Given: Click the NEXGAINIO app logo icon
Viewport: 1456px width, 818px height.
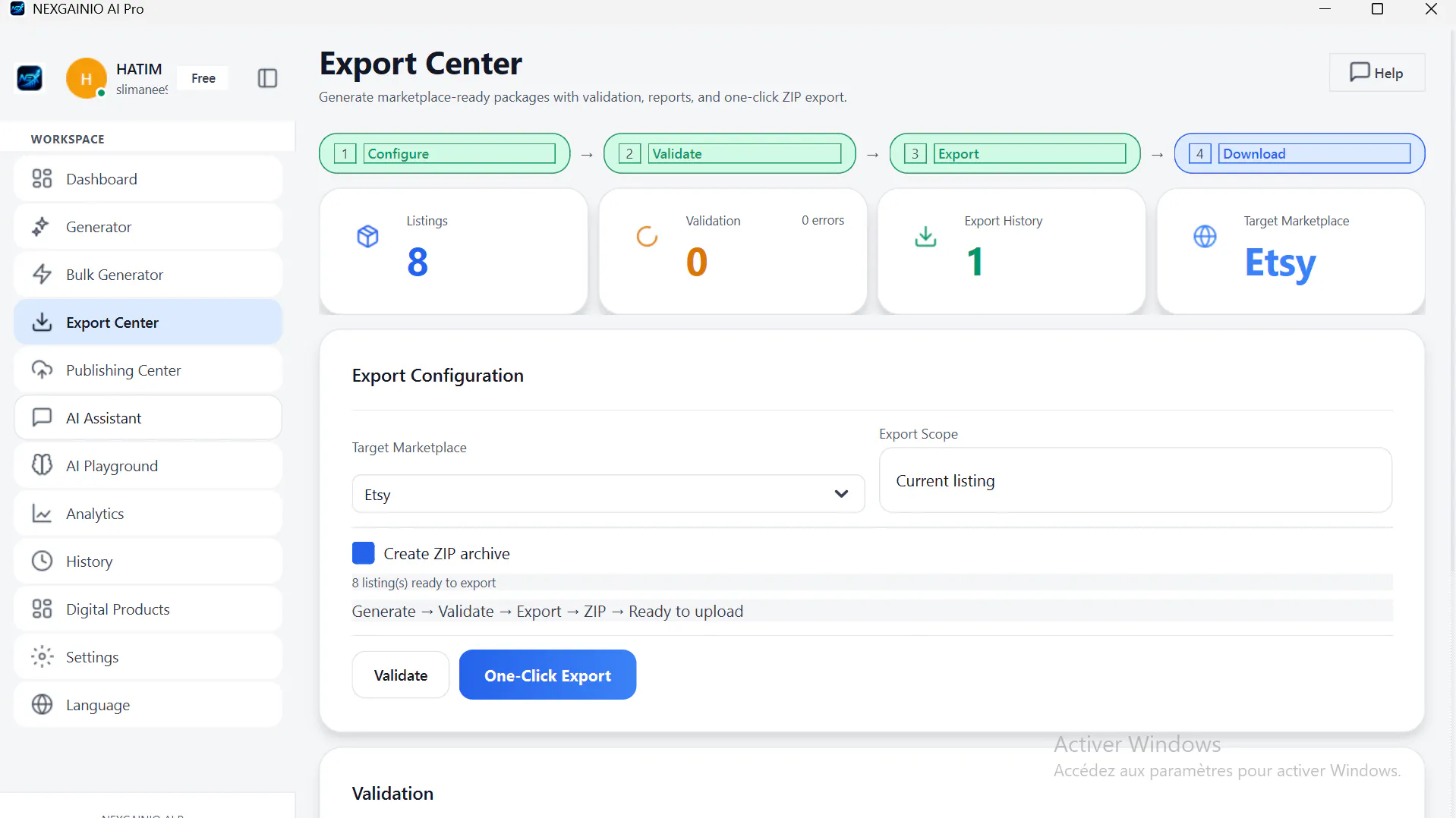Looking at the screenshot, I should [30, 78].
